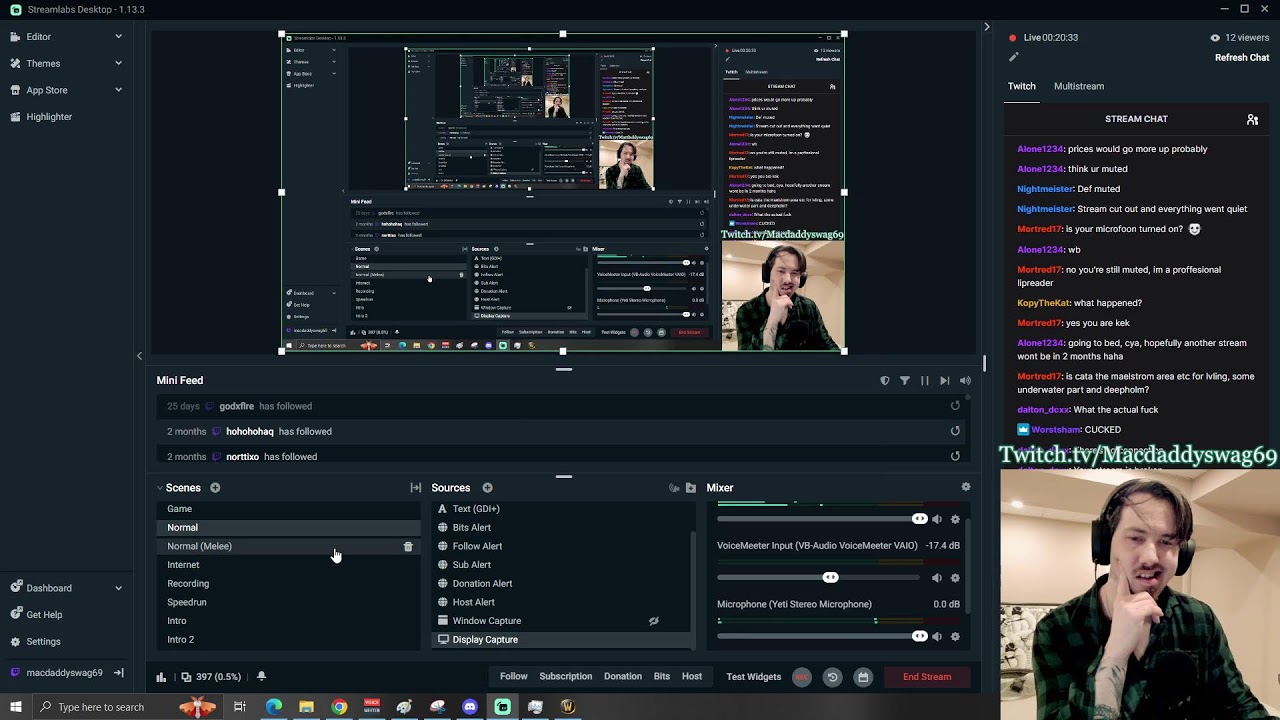This screenshot has height=720, width=1280.
Task: Test the Subscription widget
Action: pyautogui.click(x=566, y=677)
